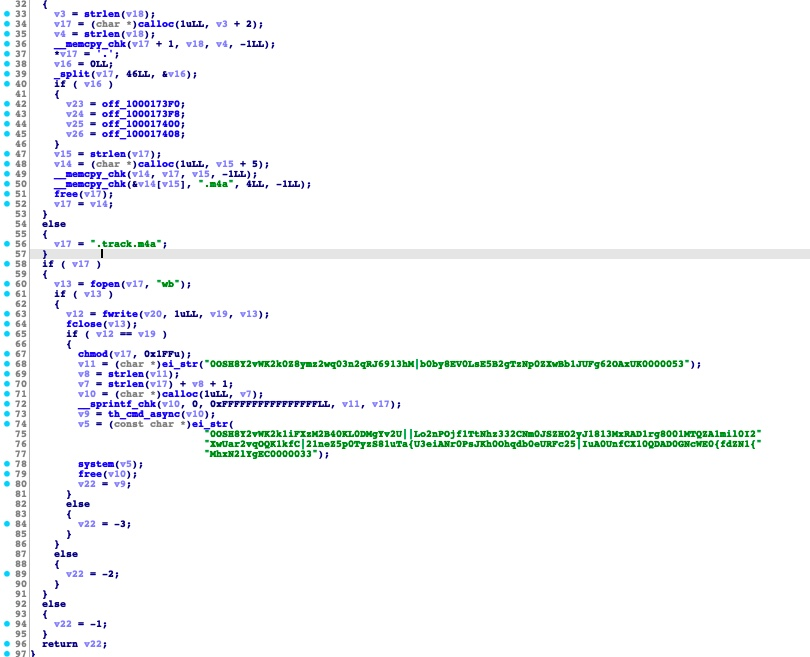810x657 pixels.
Task: Click the system function call on line 78
Action: pyautogui.click(x=96, y=464)
